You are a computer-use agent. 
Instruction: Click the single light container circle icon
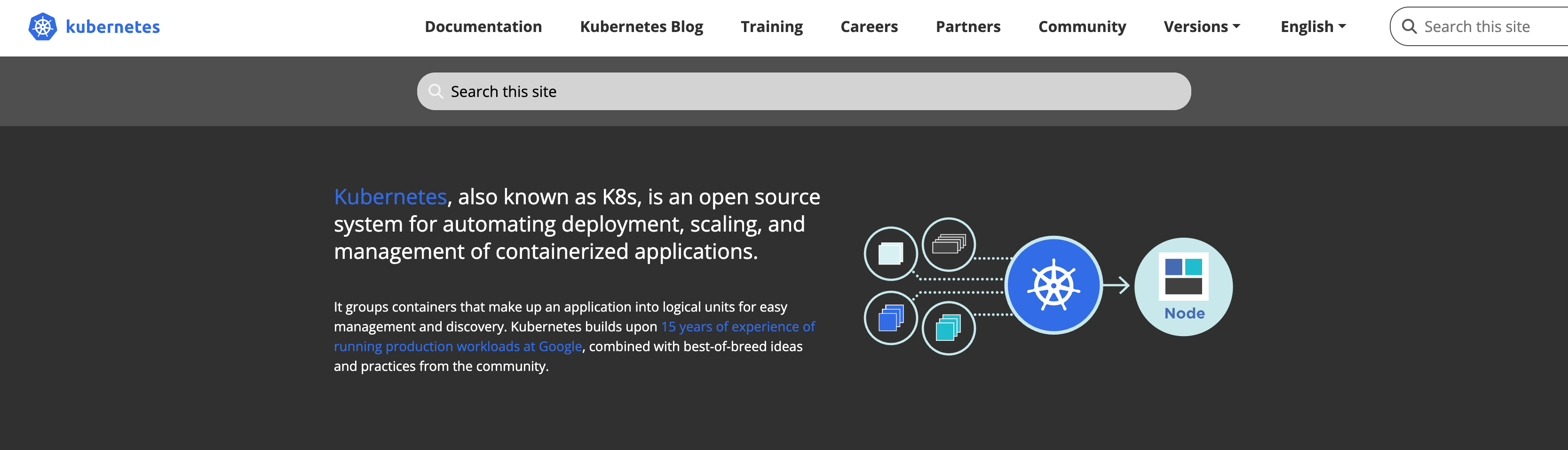point(890,253)
